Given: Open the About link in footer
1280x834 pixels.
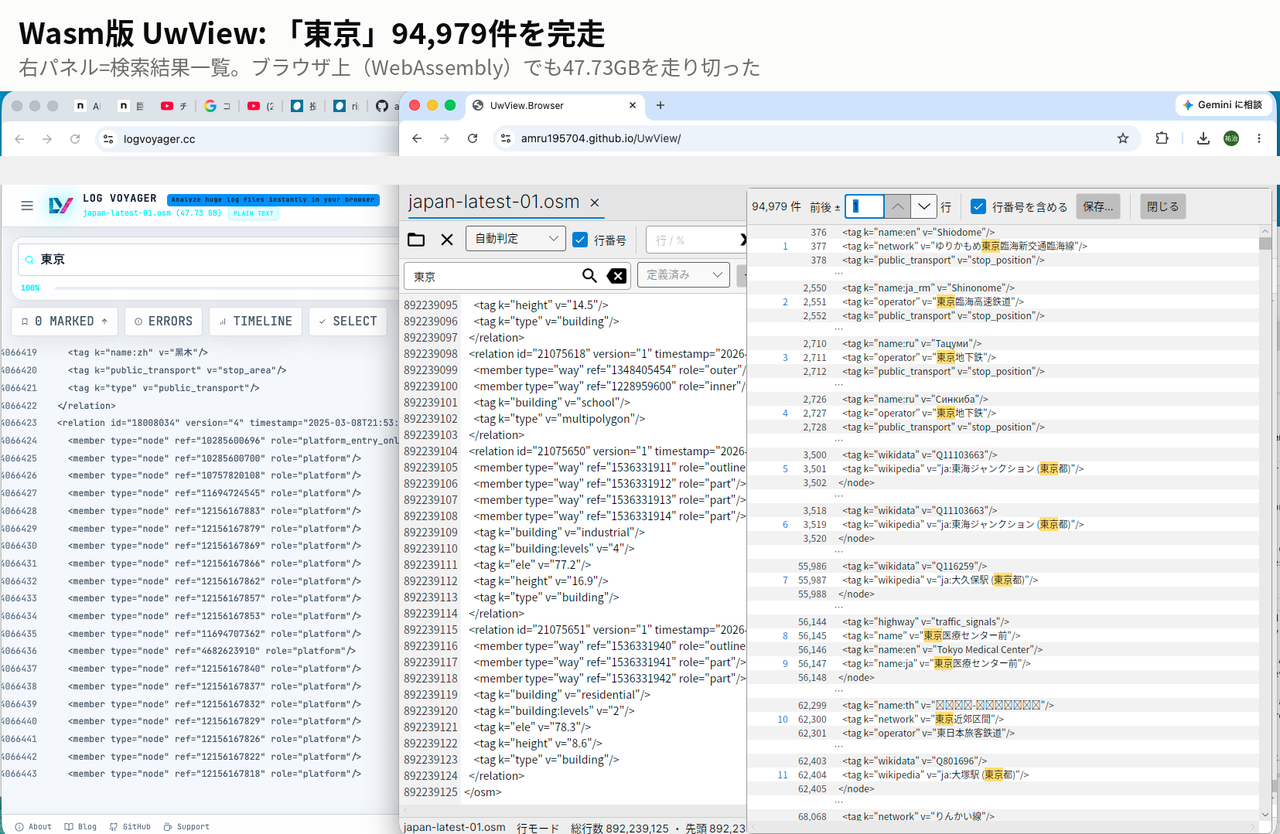Looking at the screenshot, I should coord(33,826).
